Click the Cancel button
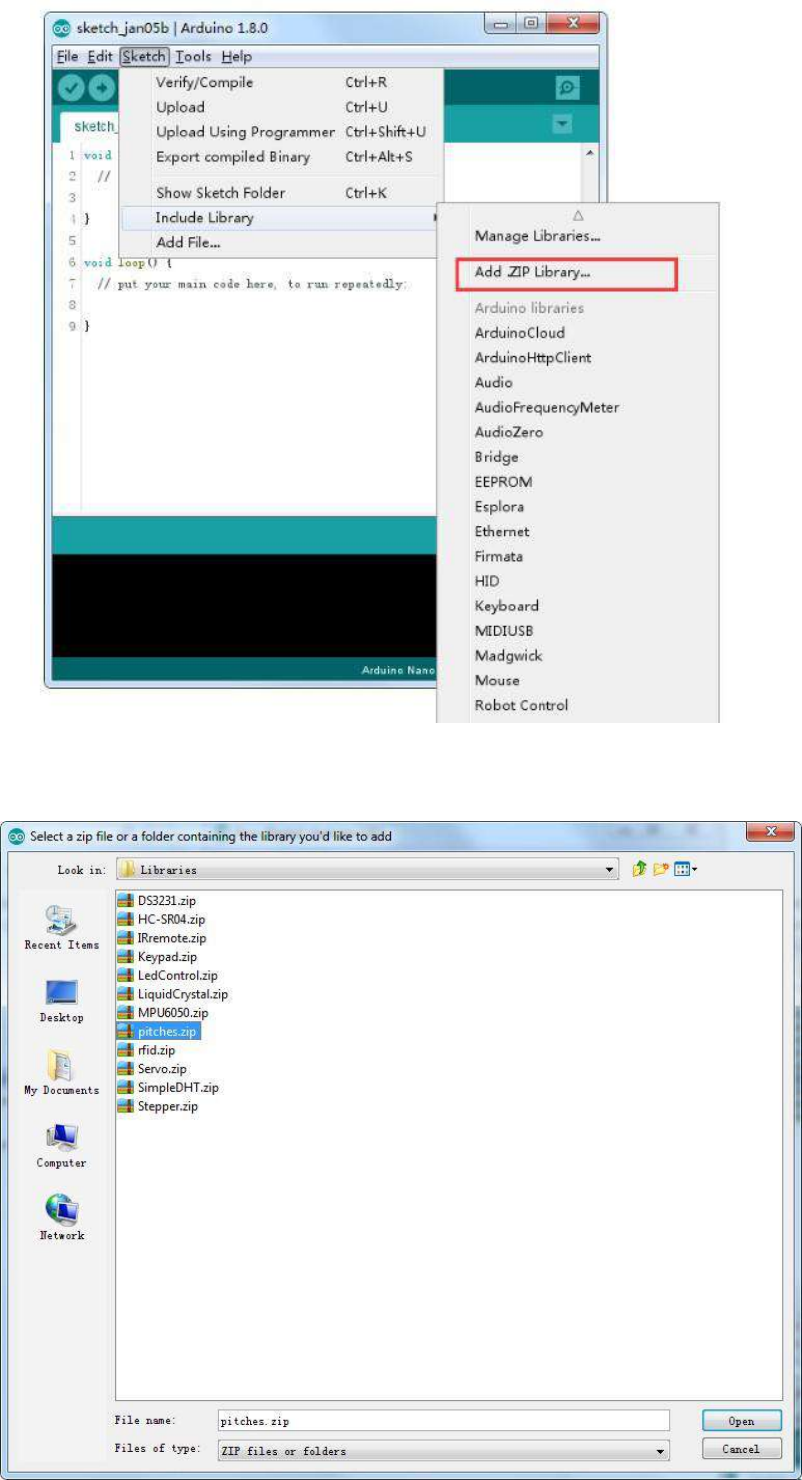Screen dimensions: 802x1480 741,1449
